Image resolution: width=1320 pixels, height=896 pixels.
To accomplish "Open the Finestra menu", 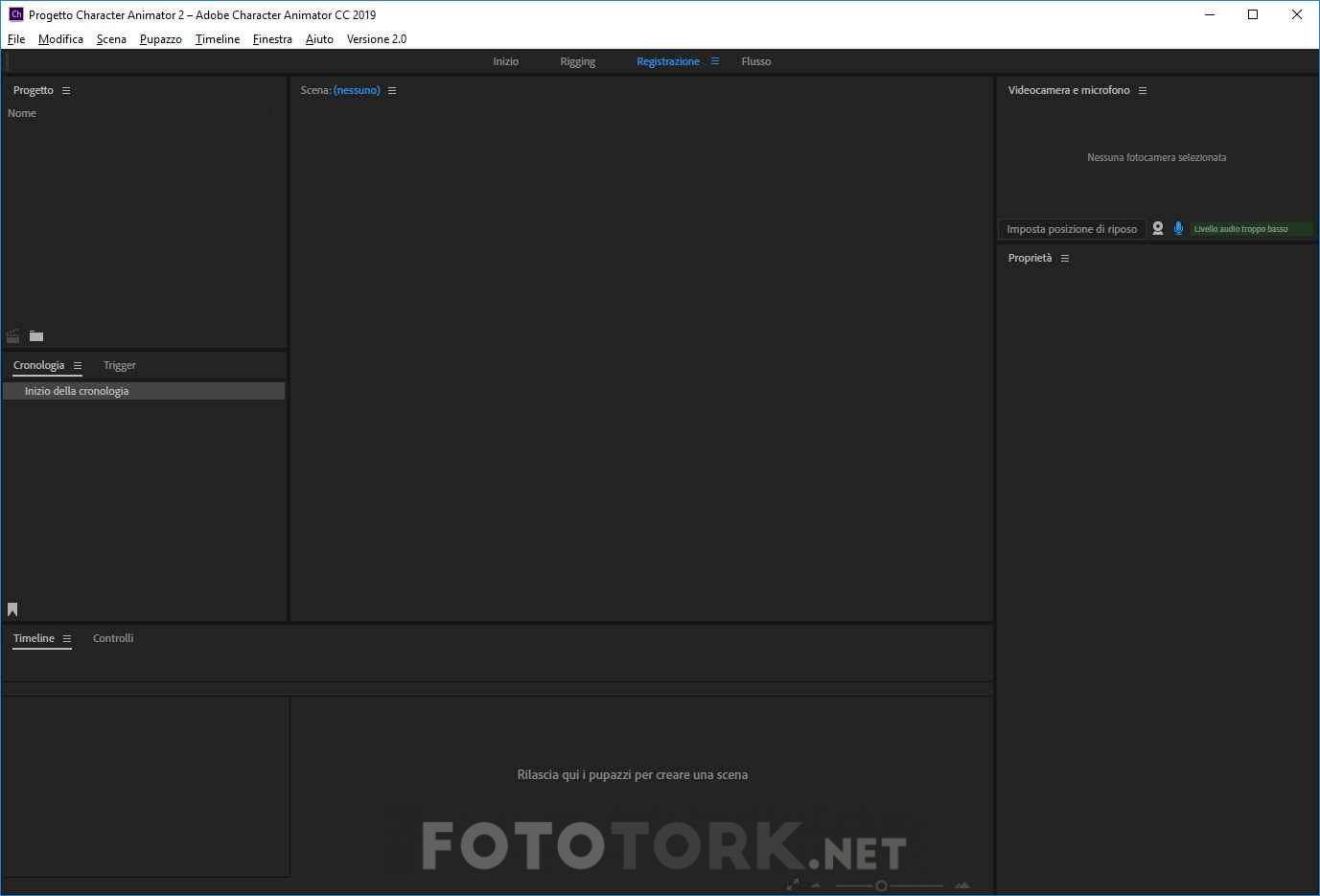I will [x=272, y=39].
